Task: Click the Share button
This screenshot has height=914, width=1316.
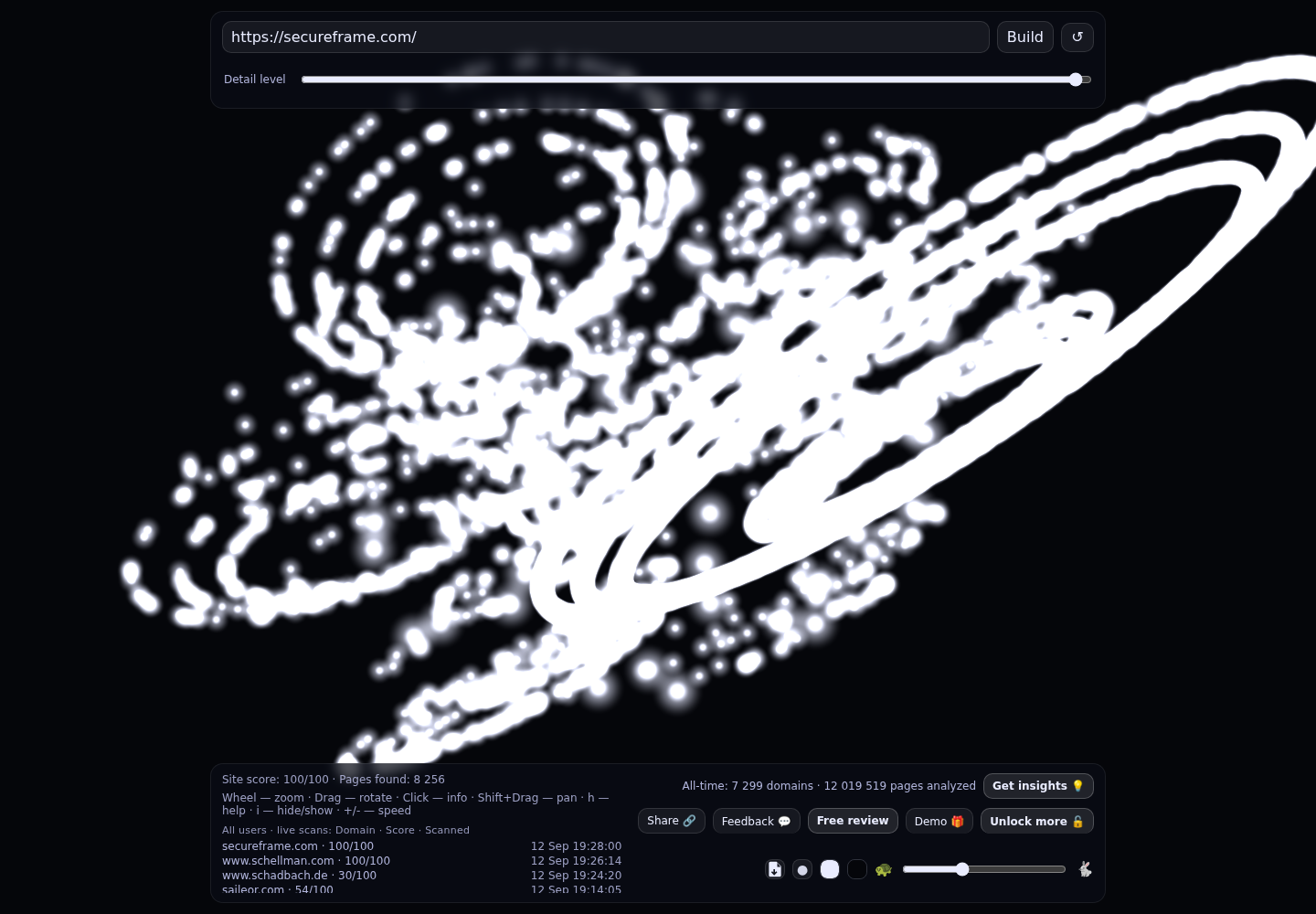Action: click(672, 821)
